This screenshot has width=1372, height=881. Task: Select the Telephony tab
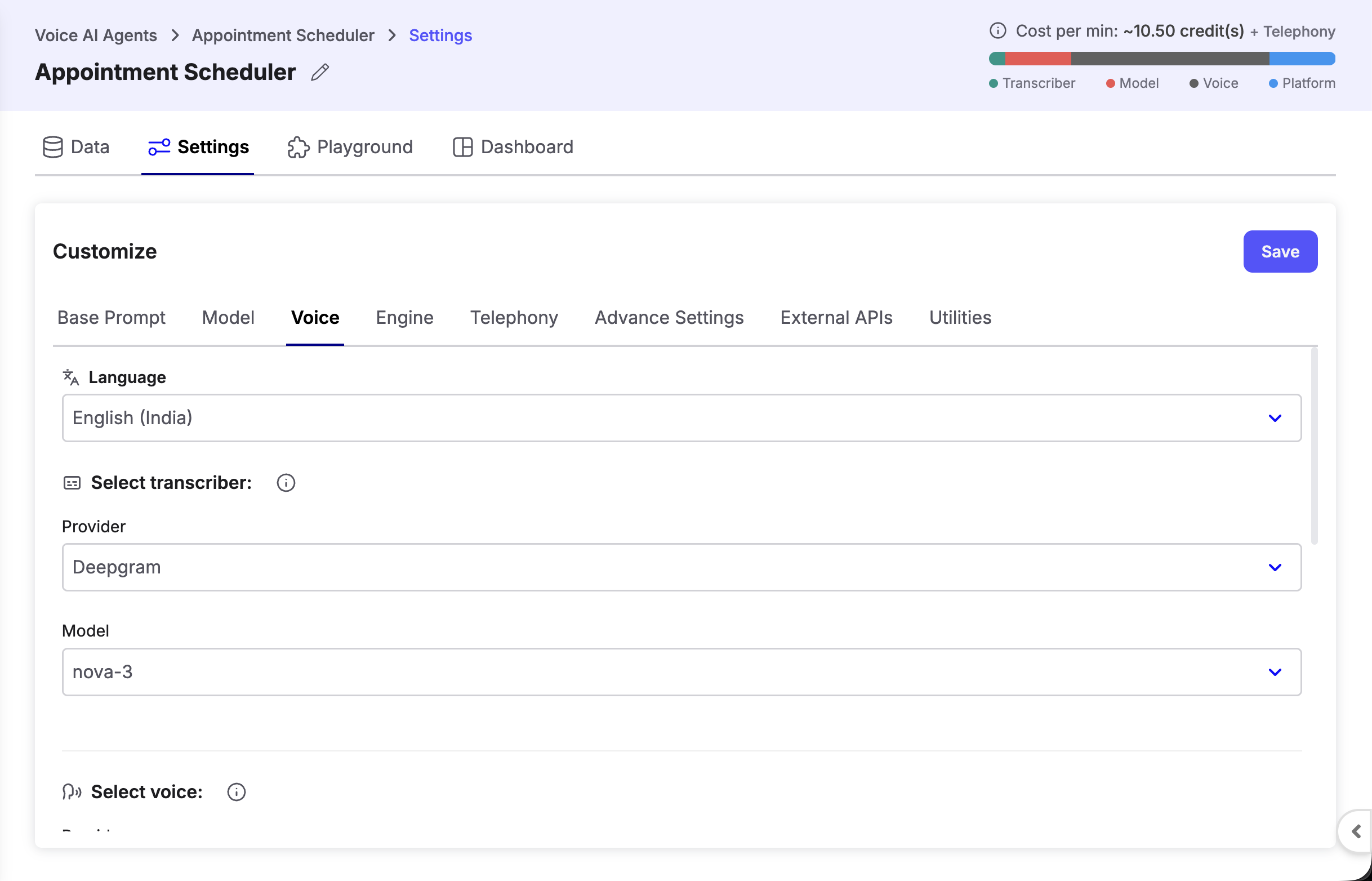[x=514, y=318]
